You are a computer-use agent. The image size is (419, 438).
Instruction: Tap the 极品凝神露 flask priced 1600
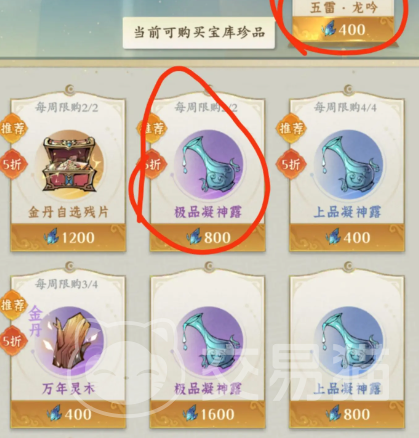(x=208, y=342)
